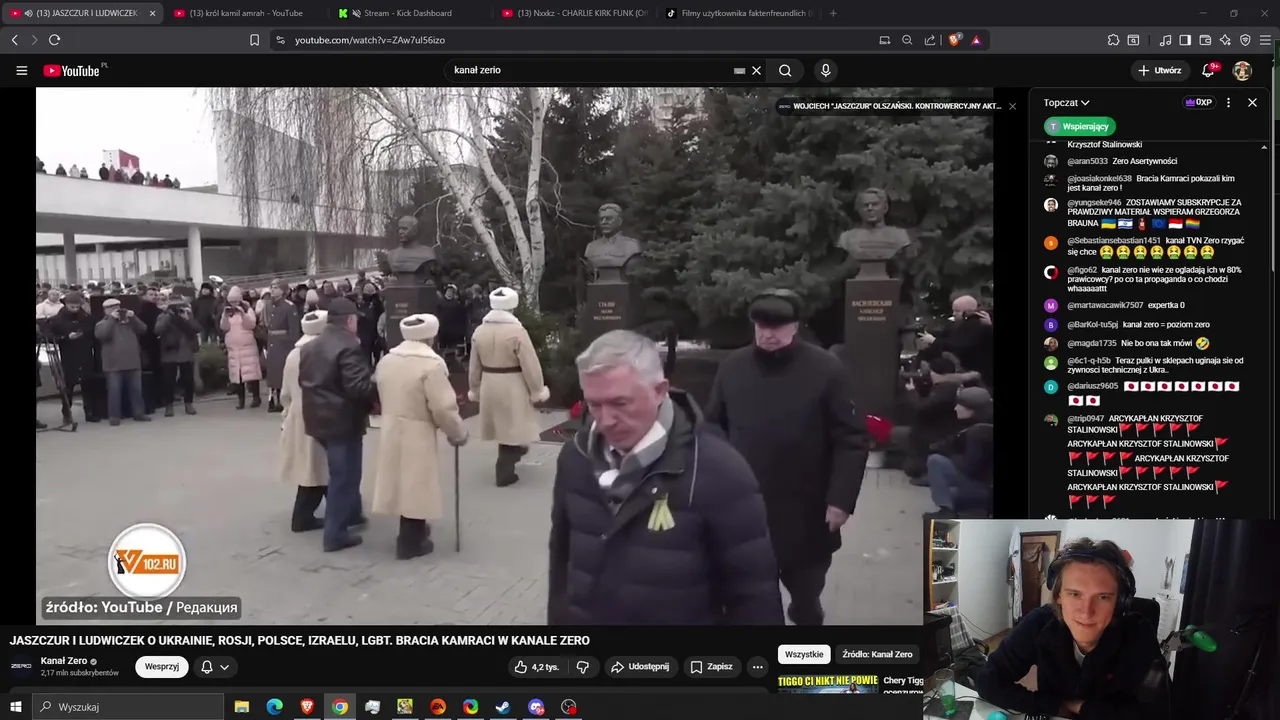Open Brave browser from taskbar
Screen dimensions: 1280x720
pos(307,707)
